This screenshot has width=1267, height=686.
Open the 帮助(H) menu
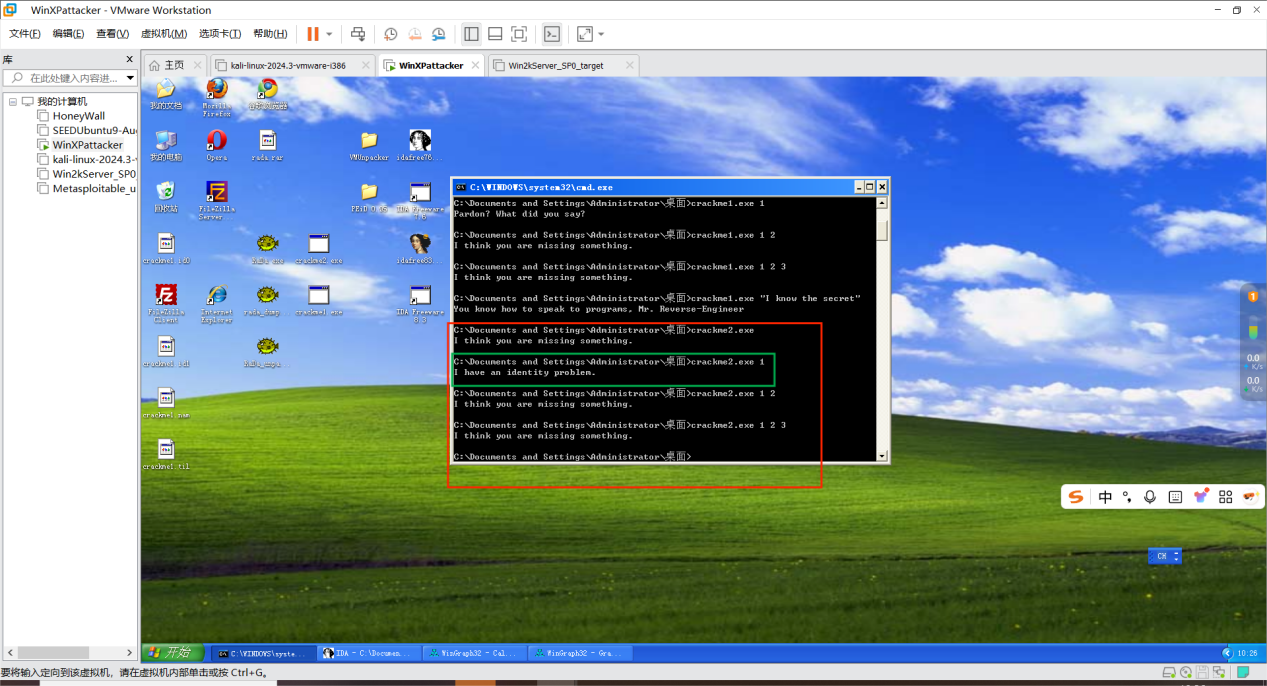click(x=271, y=34)
